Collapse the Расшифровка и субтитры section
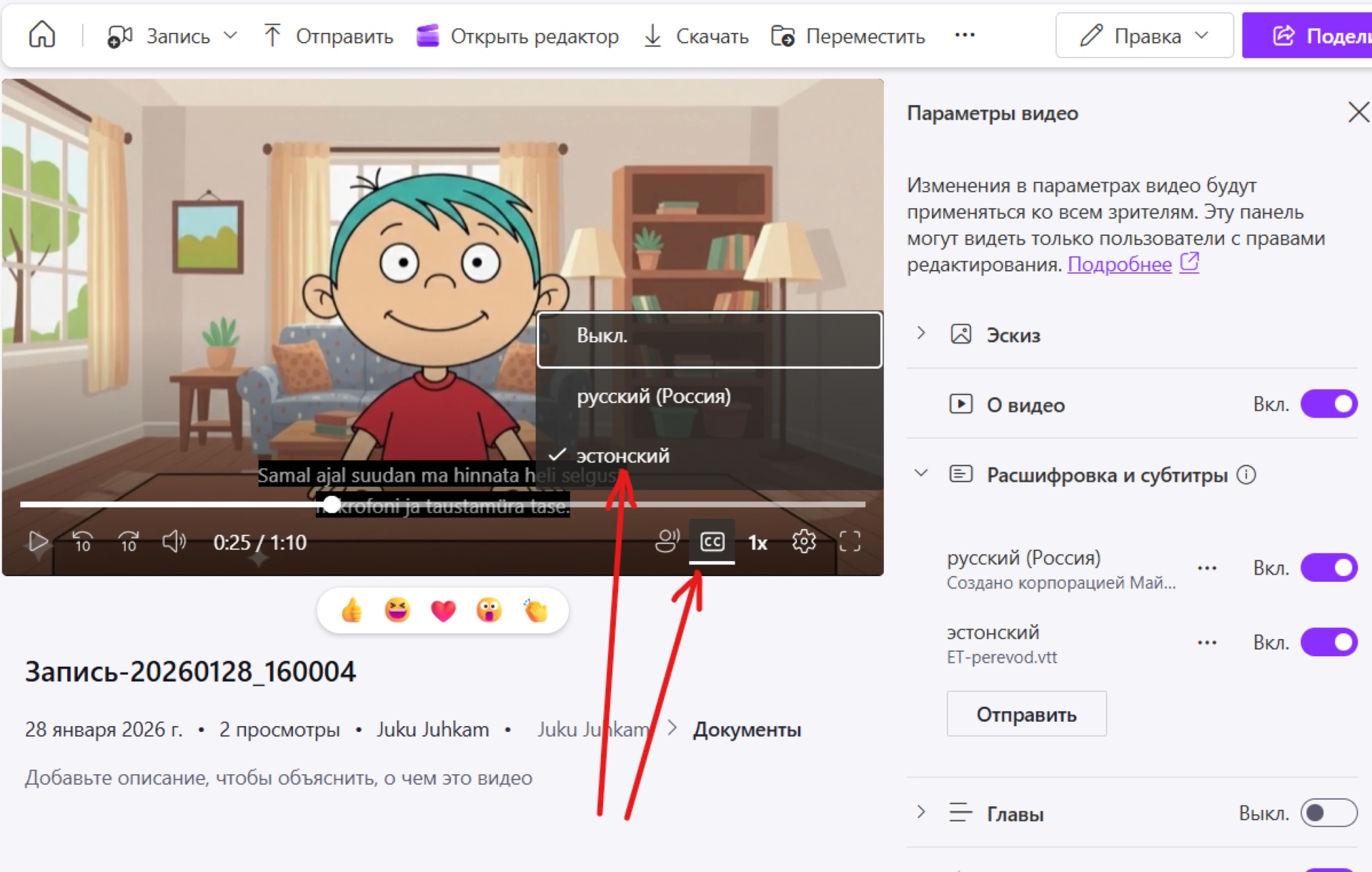1372x872 pixels. [x=921, y=474]
